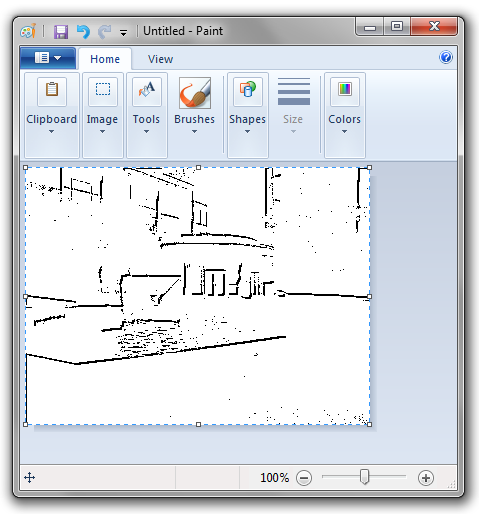
Task: Undo the last action
Action: [83, 32]
